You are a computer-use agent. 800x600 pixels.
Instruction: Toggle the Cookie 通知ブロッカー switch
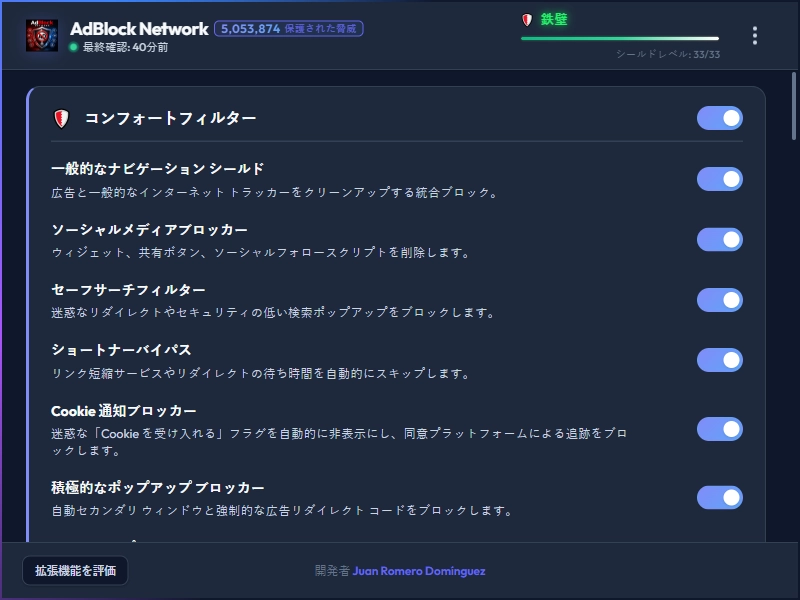719,429
